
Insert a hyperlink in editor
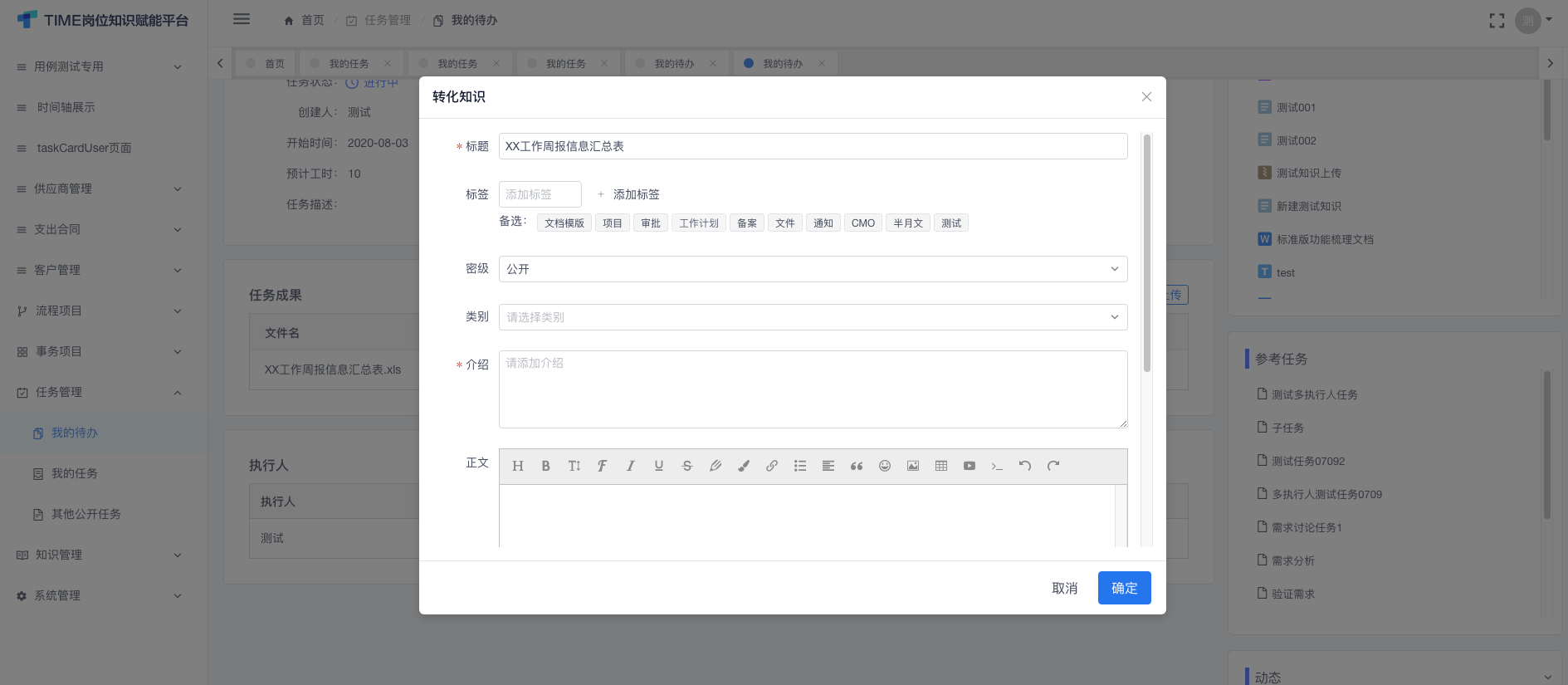click(772, 466)
